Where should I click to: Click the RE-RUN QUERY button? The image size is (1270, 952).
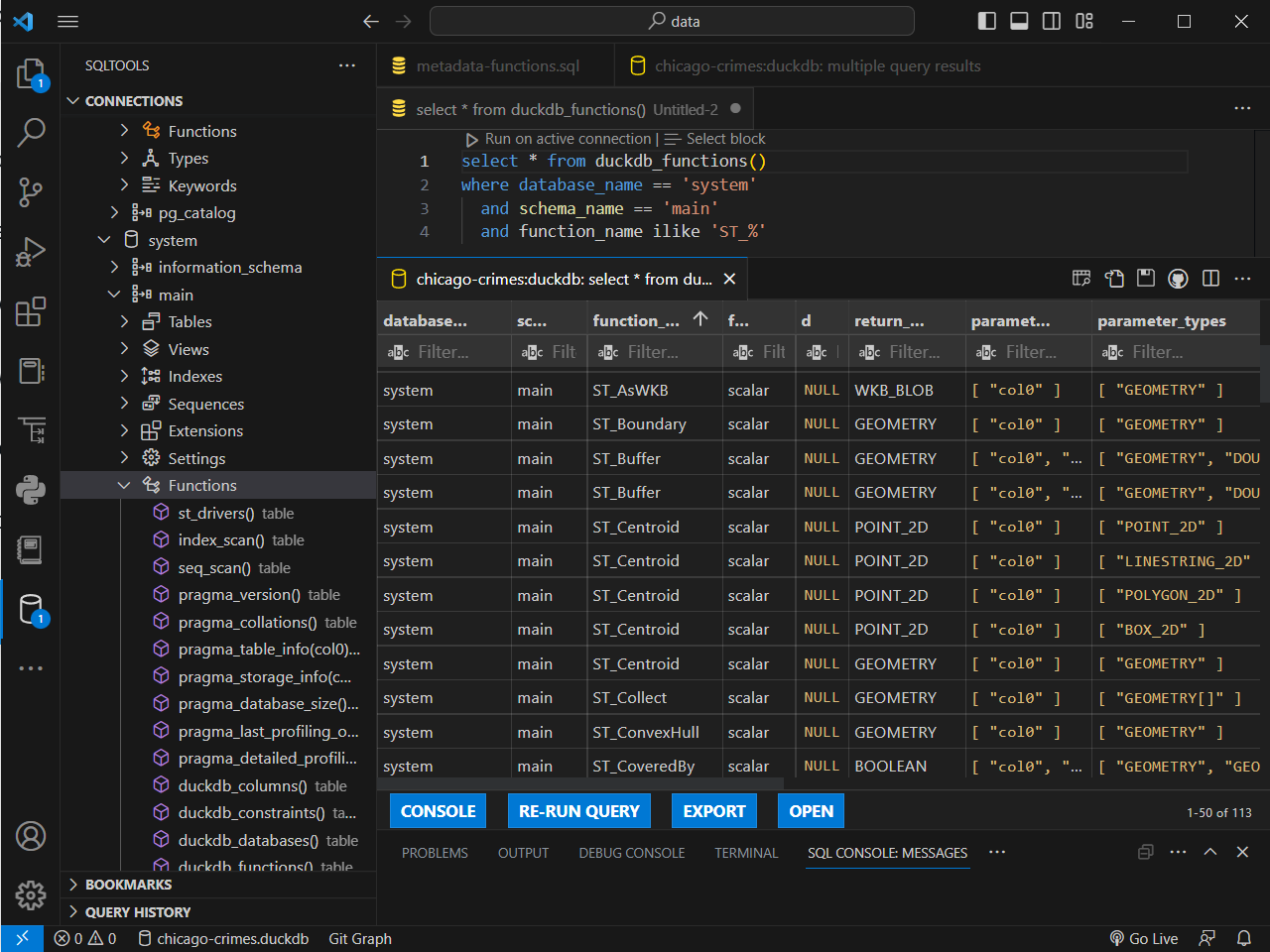tap(578, 811)
